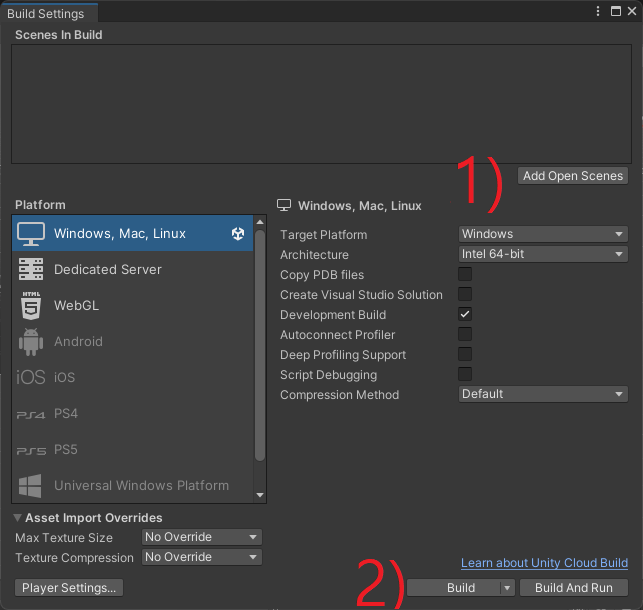Image resolution: width=643 pixels, height=610 pixels.
Task: Open Player Settings
Action: coord(69,588)
